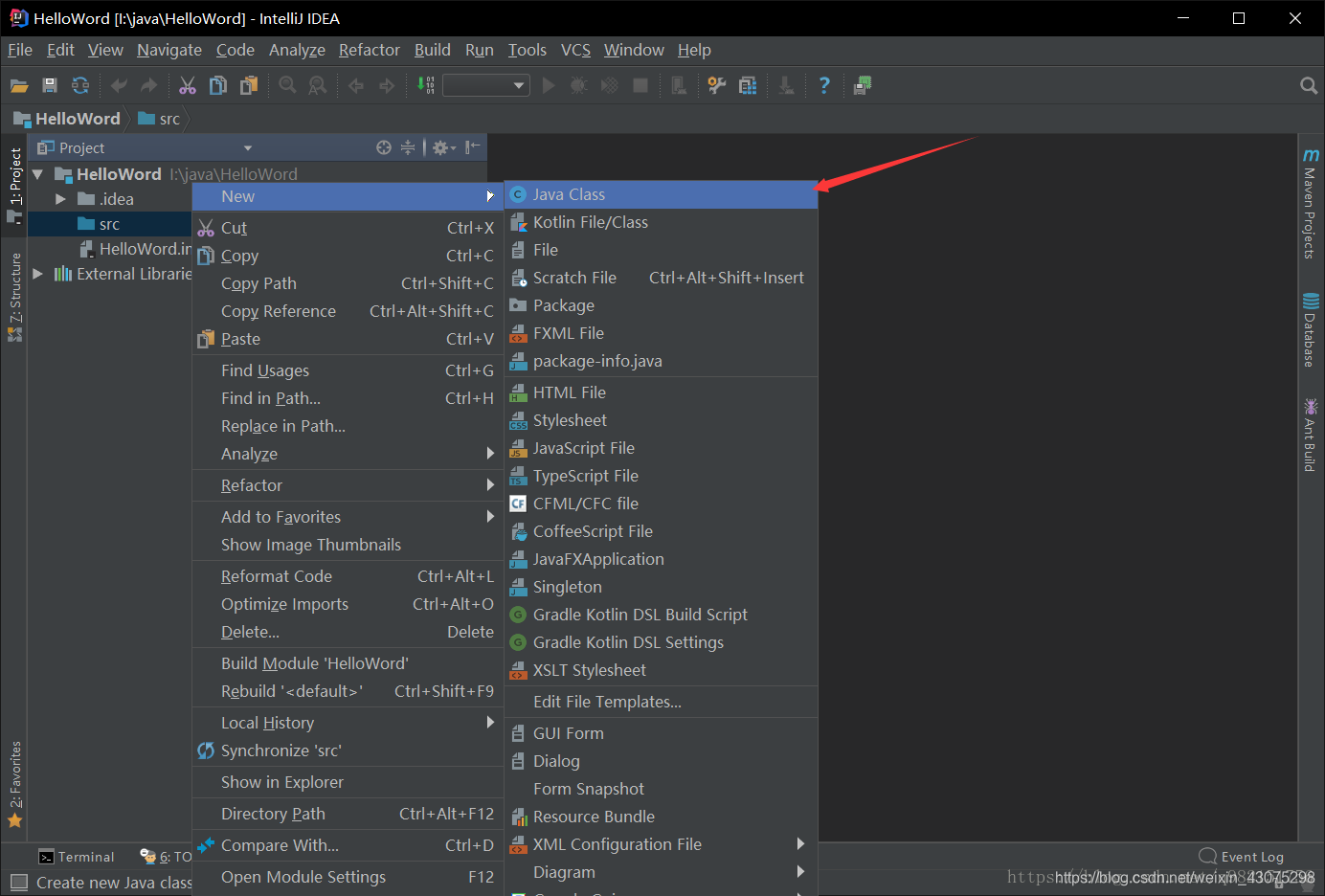The height and width of the screenshot is (896, 1325).
Task: Open Project Structure toolbar icon
Action: pyautogui.click(x=748, y=85)
